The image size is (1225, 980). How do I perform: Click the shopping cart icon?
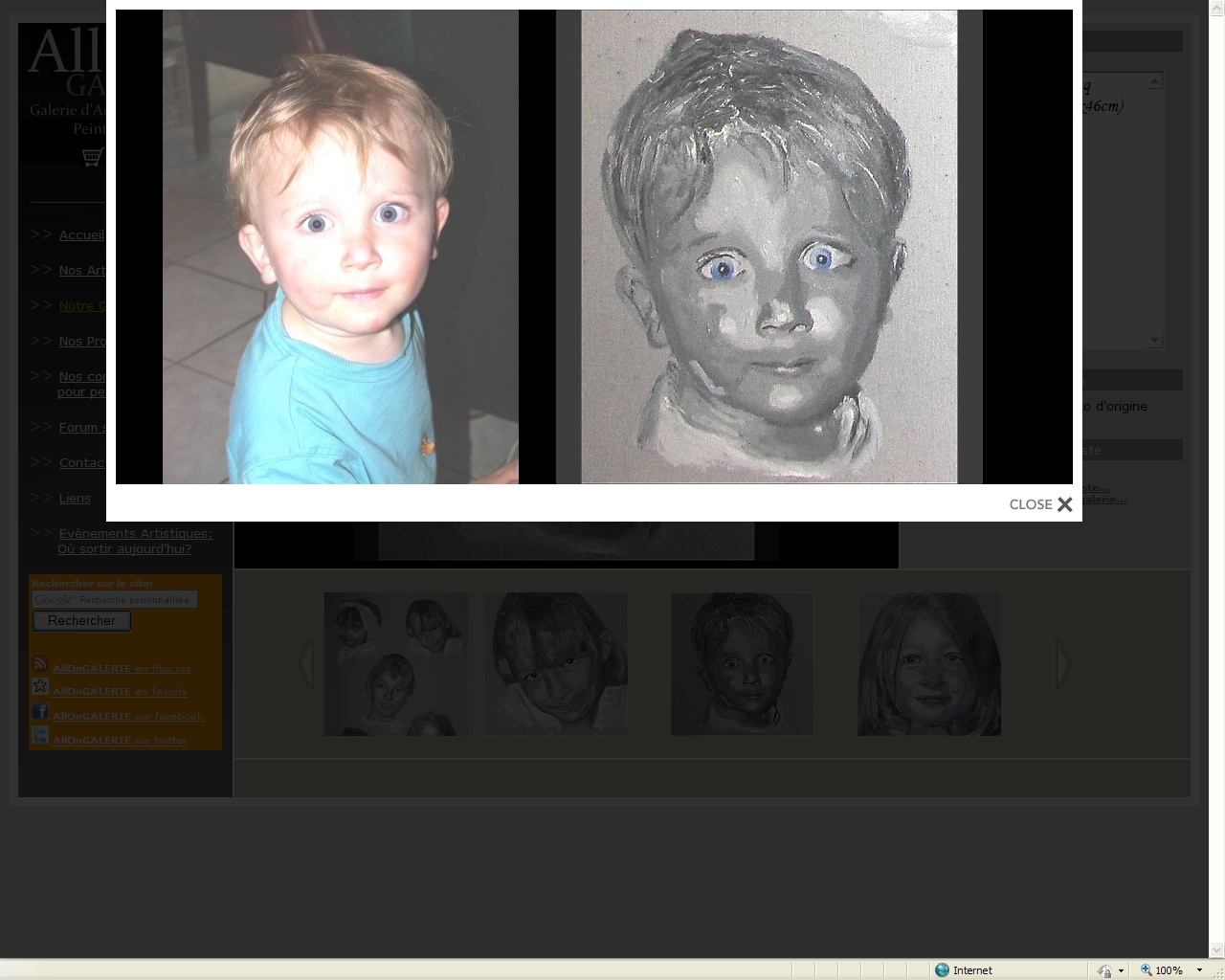tap(92, 157)
